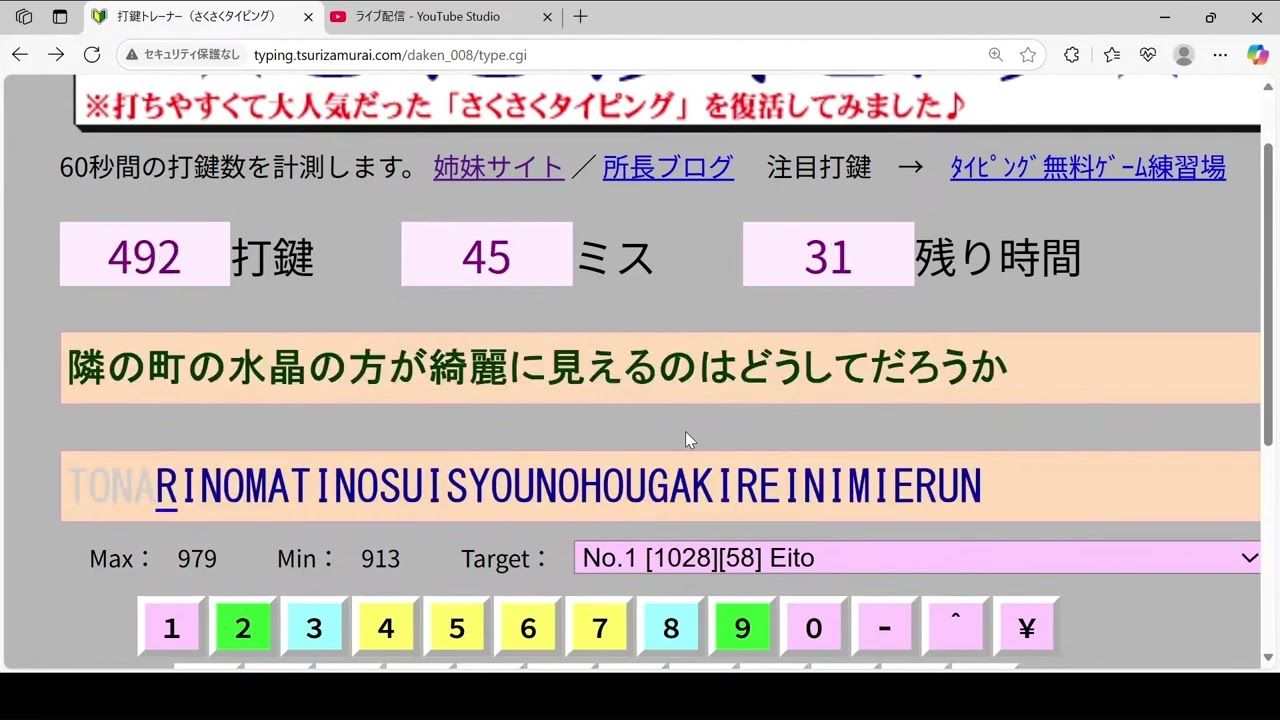Go back to the previous page
Viewport: 1280px width, 720px height.
(x=20, y=55)
